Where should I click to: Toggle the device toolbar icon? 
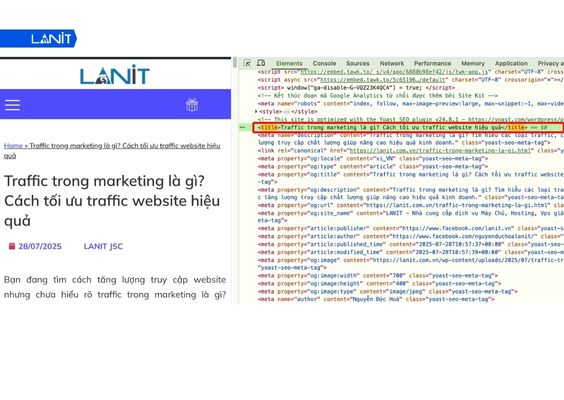[x=261, y=63]
